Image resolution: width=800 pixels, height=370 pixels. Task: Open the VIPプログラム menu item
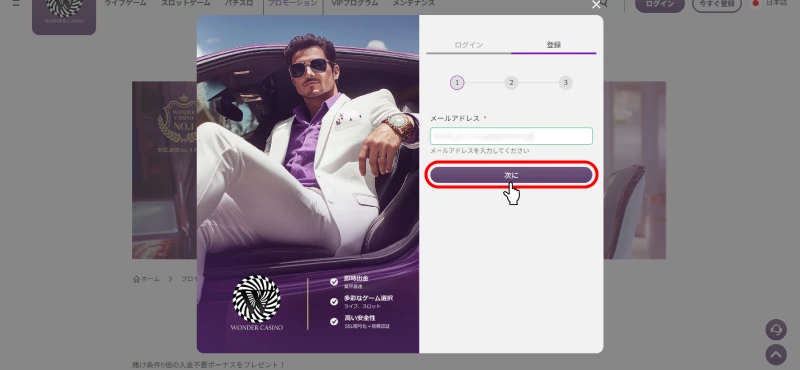[x=355, y=3]
